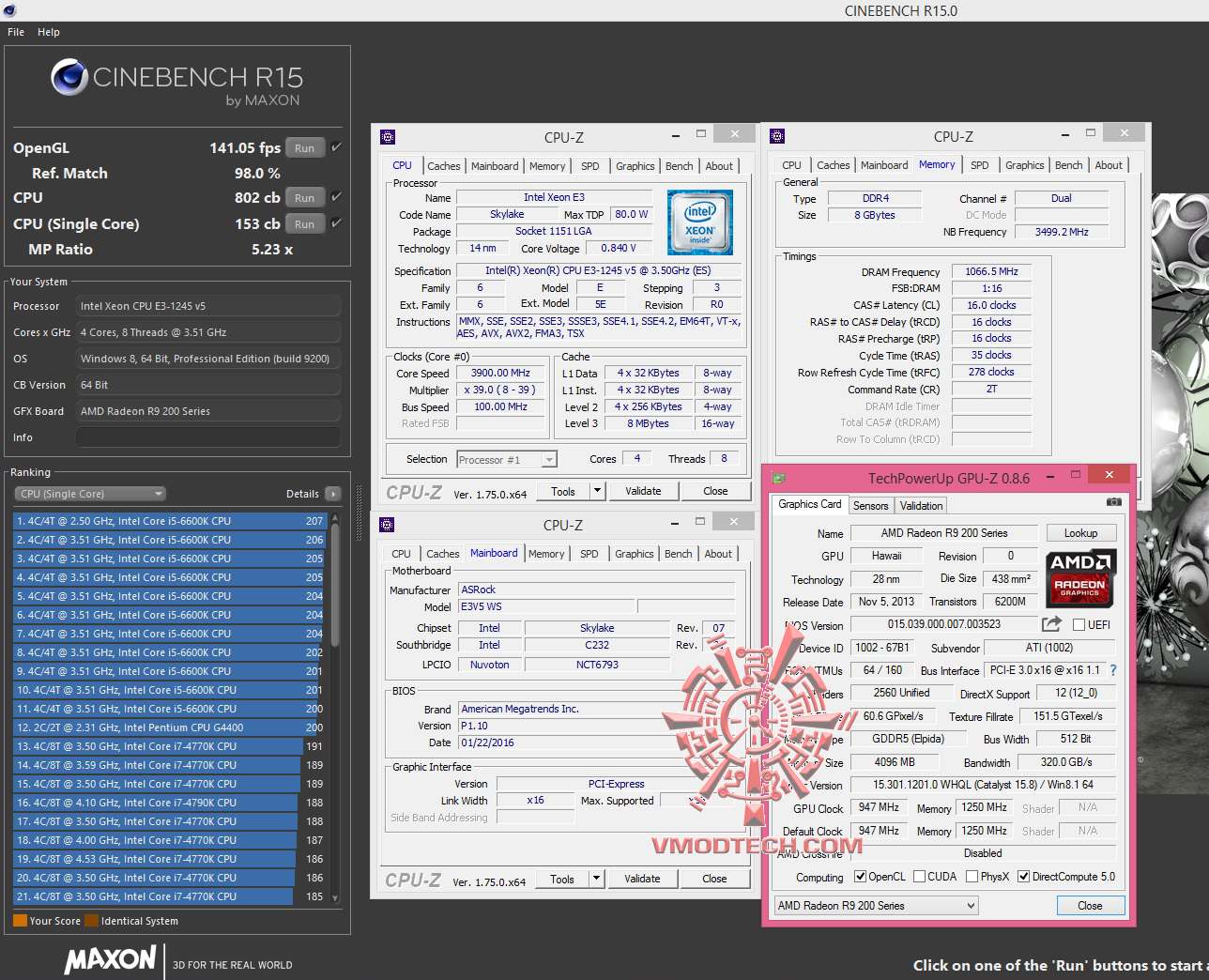
Task: Click the Lookup button in GPU-Z
Action: tap(1080, 533)
